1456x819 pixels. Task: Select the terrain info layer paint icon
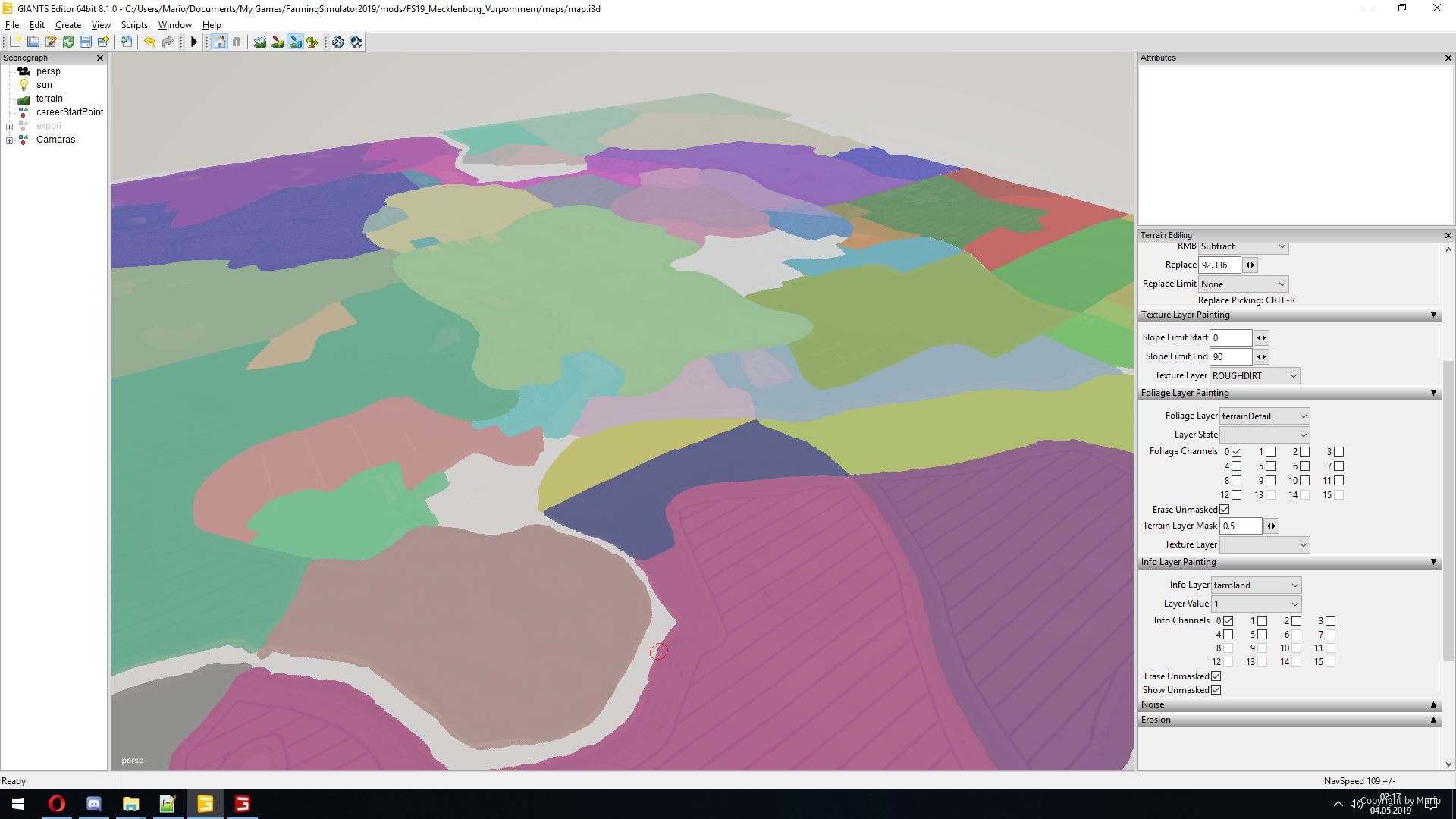coord(295,42)
